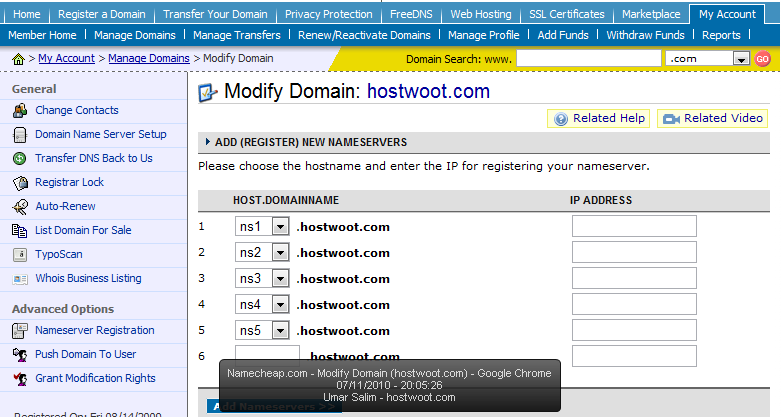
Task: Click the home icon in breadcrumb
Action: 18,59
